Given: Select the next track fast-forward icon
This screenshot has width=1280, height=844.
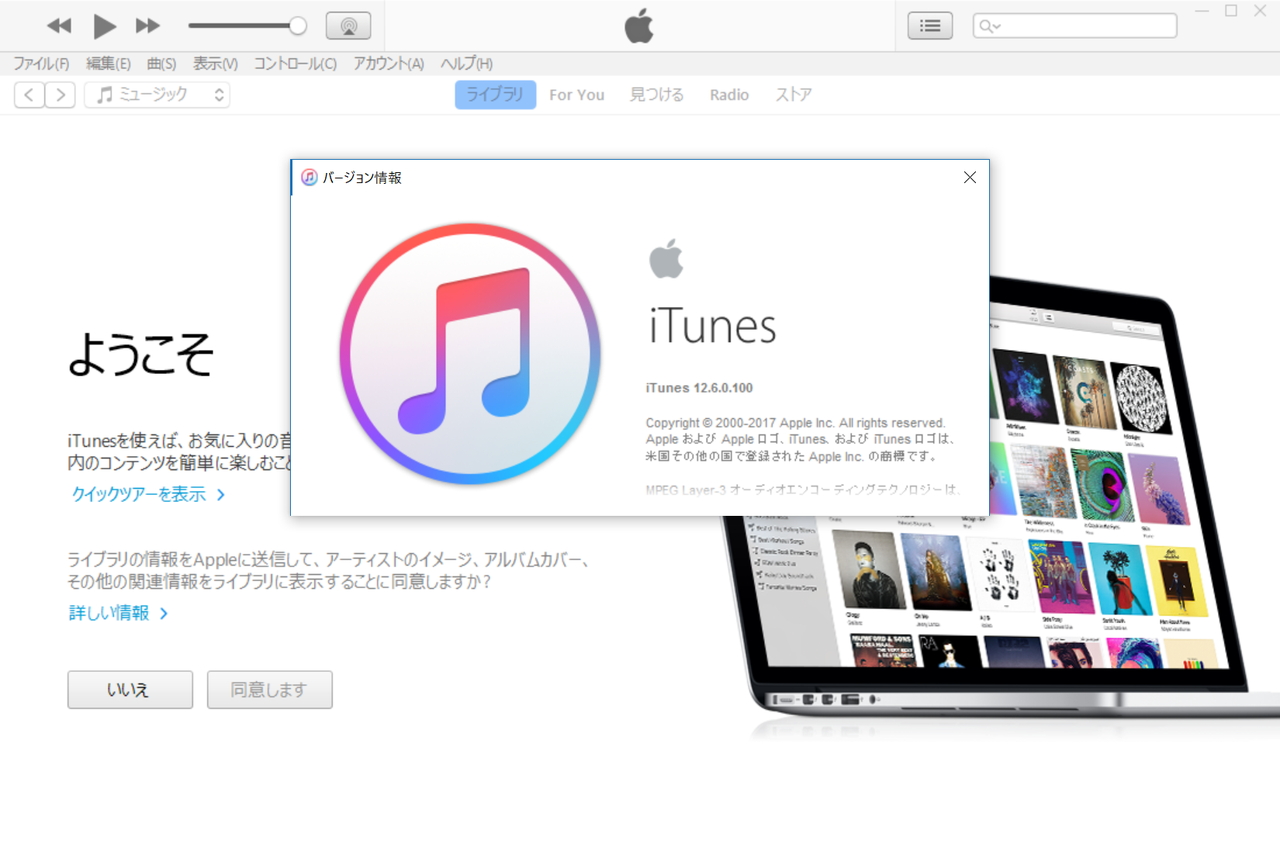Looking at the screenshot, I should coord(148,26).
